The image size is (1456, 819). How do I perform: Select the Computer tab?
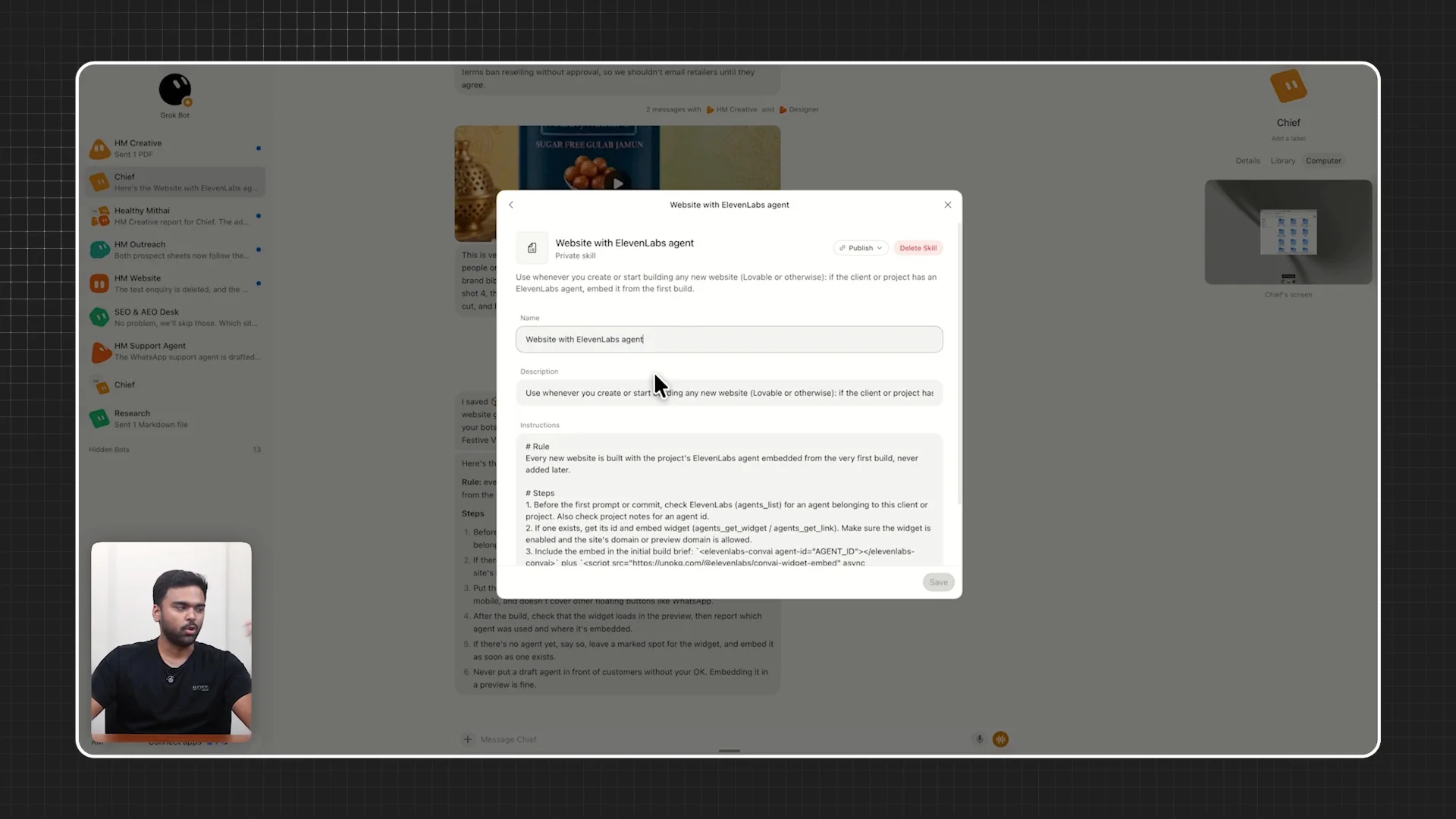1323,161
